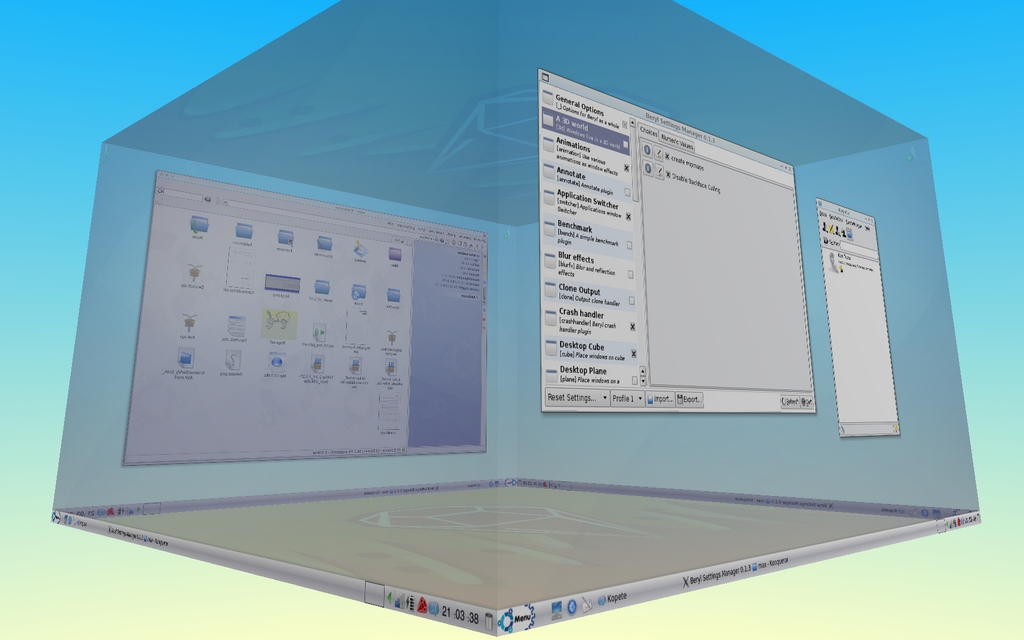Select the Clone Output plugin row
The width and height of the screenshot is (1024, 640).
coord(590,295)
